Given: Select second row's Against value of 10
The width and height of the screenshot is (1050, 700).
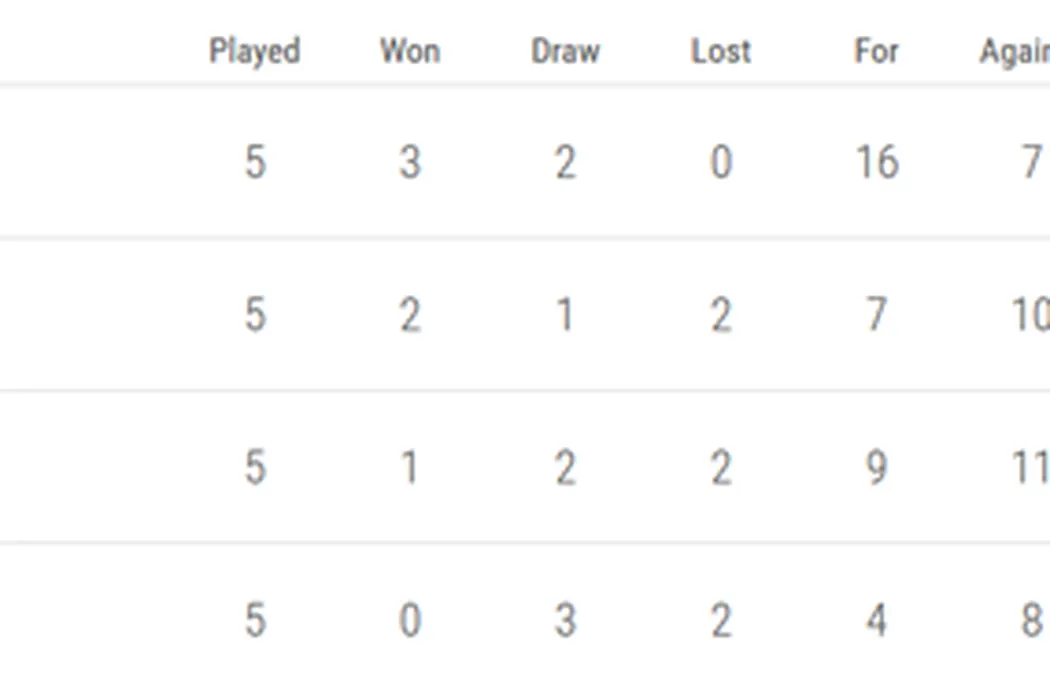Looking at the screenshot, I should coord(1030,315).
